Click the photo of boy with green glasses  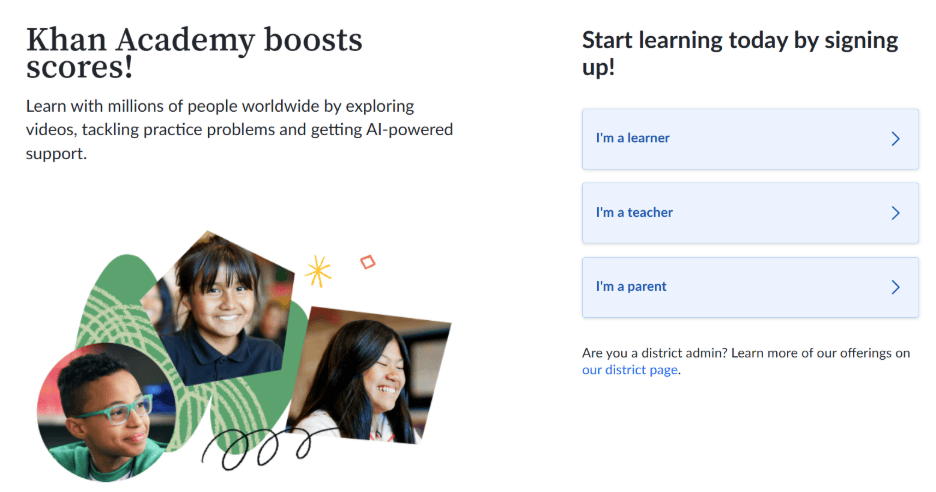pyautogui.click(x=105, y=410)
